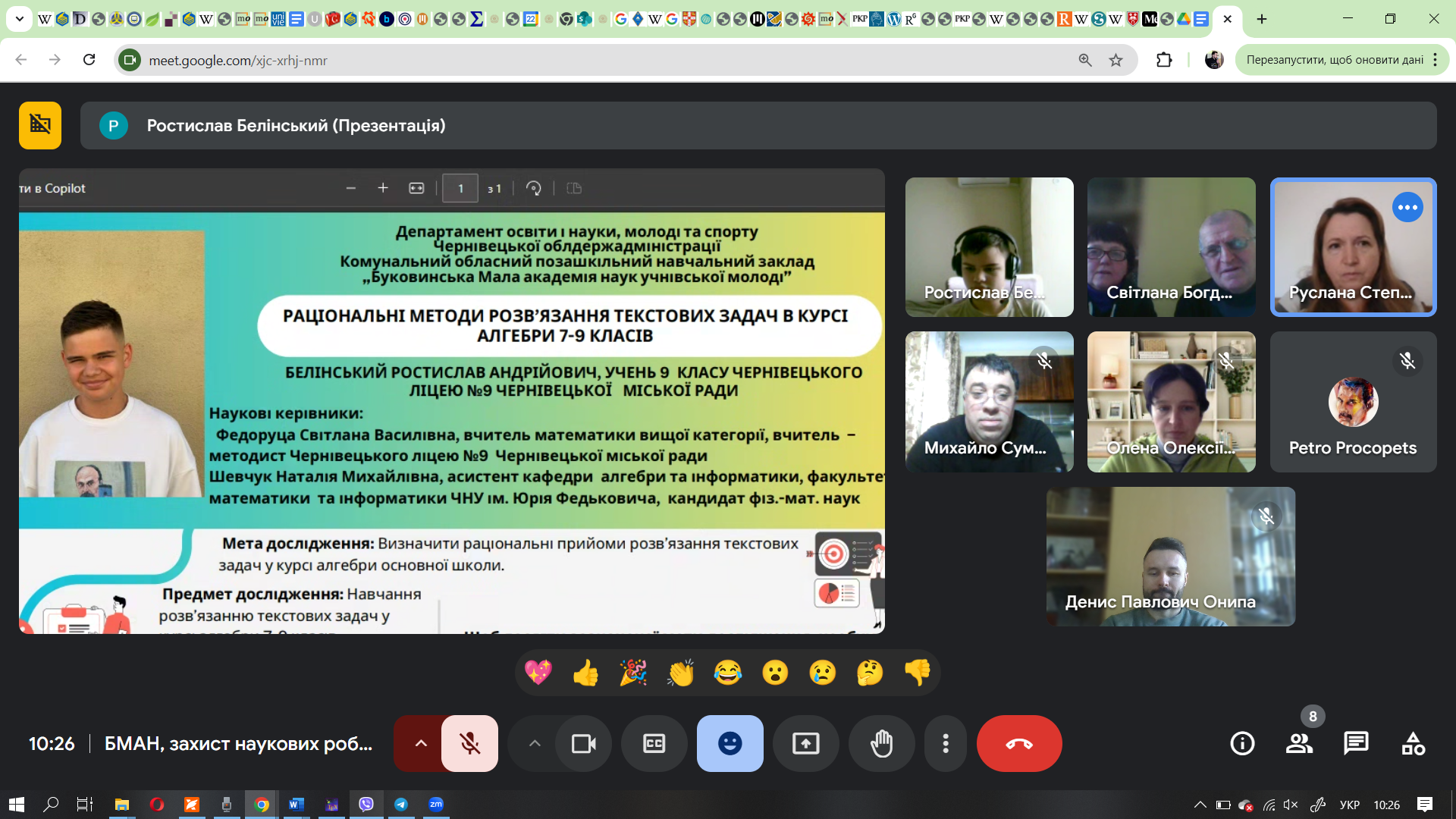Show participants list people icon
This screenshot has height=819, width=1456.
1299,743
